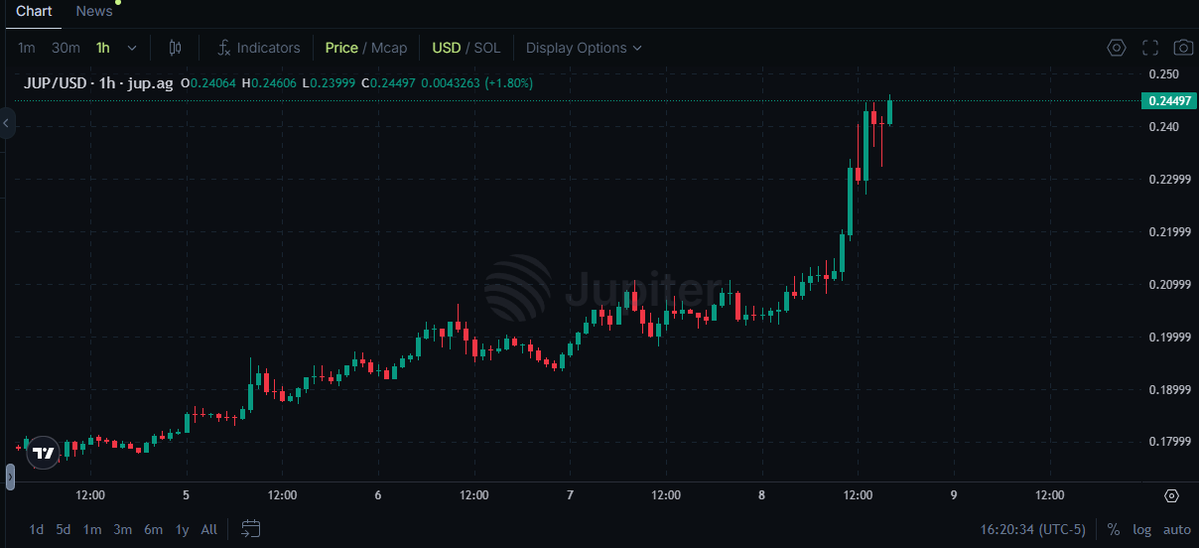Open the candlestick chart style selector
This screenshot has width=1199, height=548.
(x=175, y=48)
